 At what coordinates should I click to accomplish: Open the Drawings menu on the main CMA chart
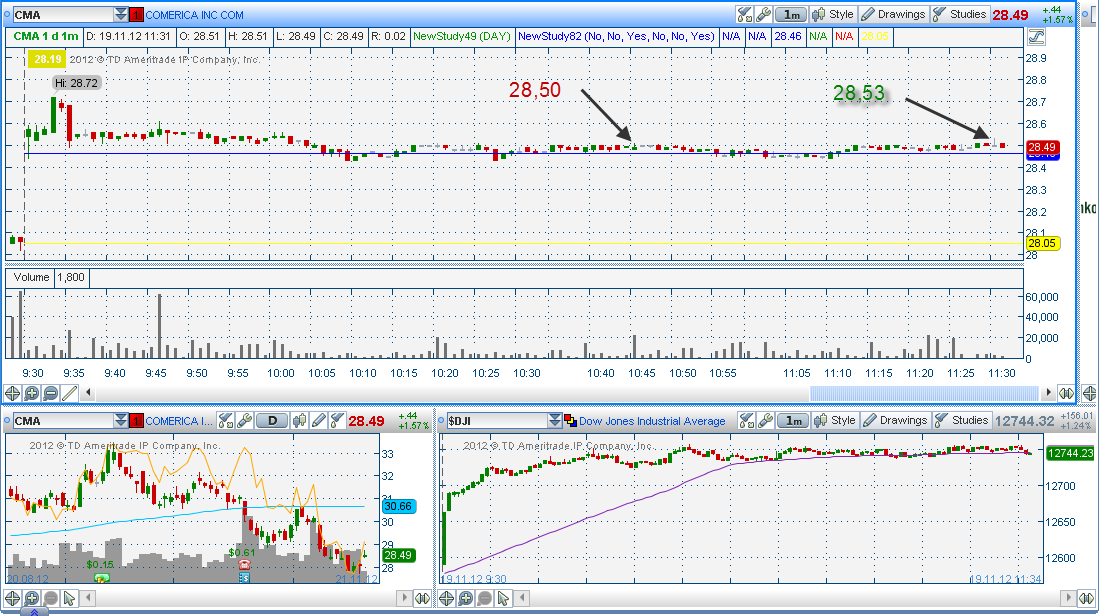[894, 14]
